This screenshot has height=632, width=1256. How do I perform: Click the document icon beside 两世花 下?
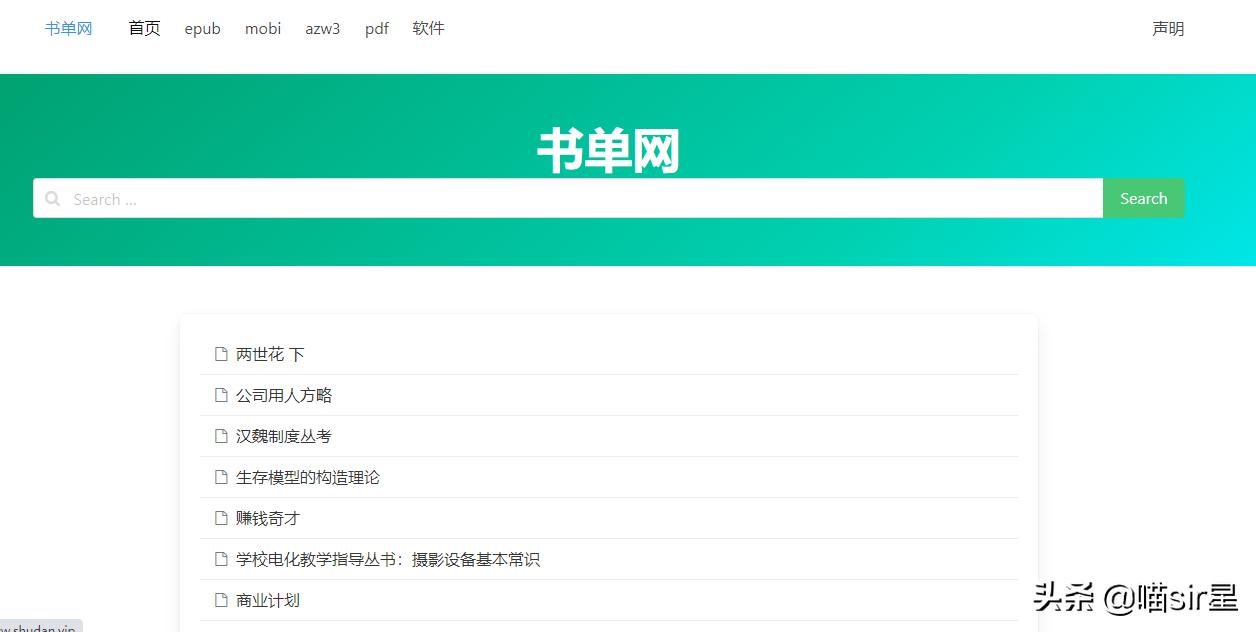tap(220, 353)
